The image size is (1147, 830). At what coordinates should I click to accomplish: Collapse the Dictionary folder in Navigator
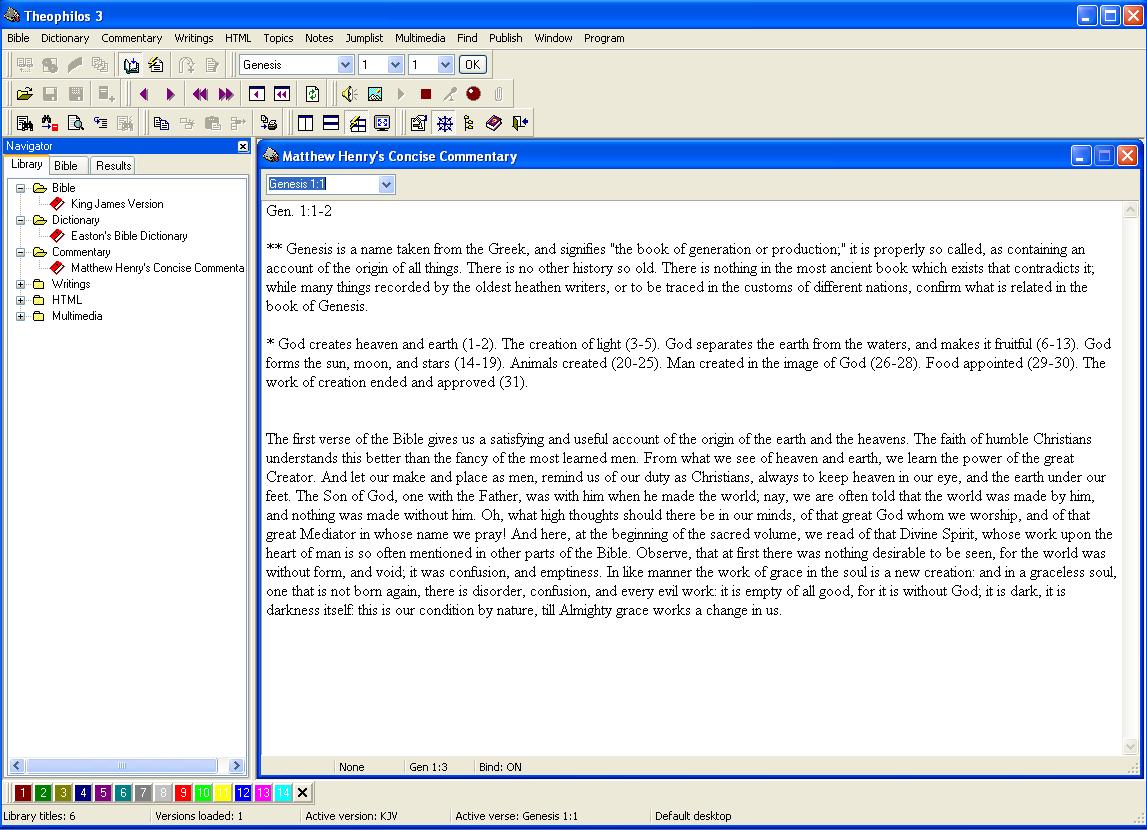pyautogui.click(x=20, y=220)
